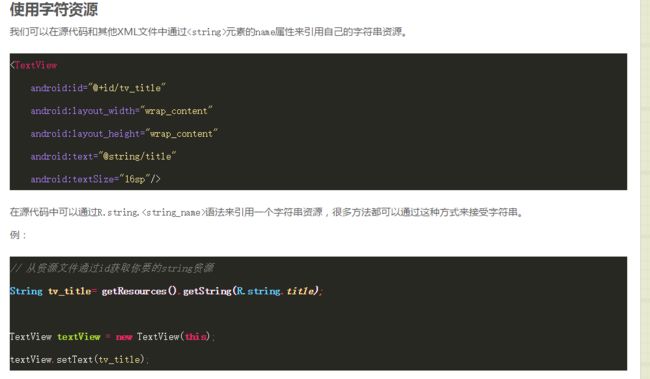Click tv_title variable in the getString line
Viewport: 650px width, 379px height.
(70, 291)
